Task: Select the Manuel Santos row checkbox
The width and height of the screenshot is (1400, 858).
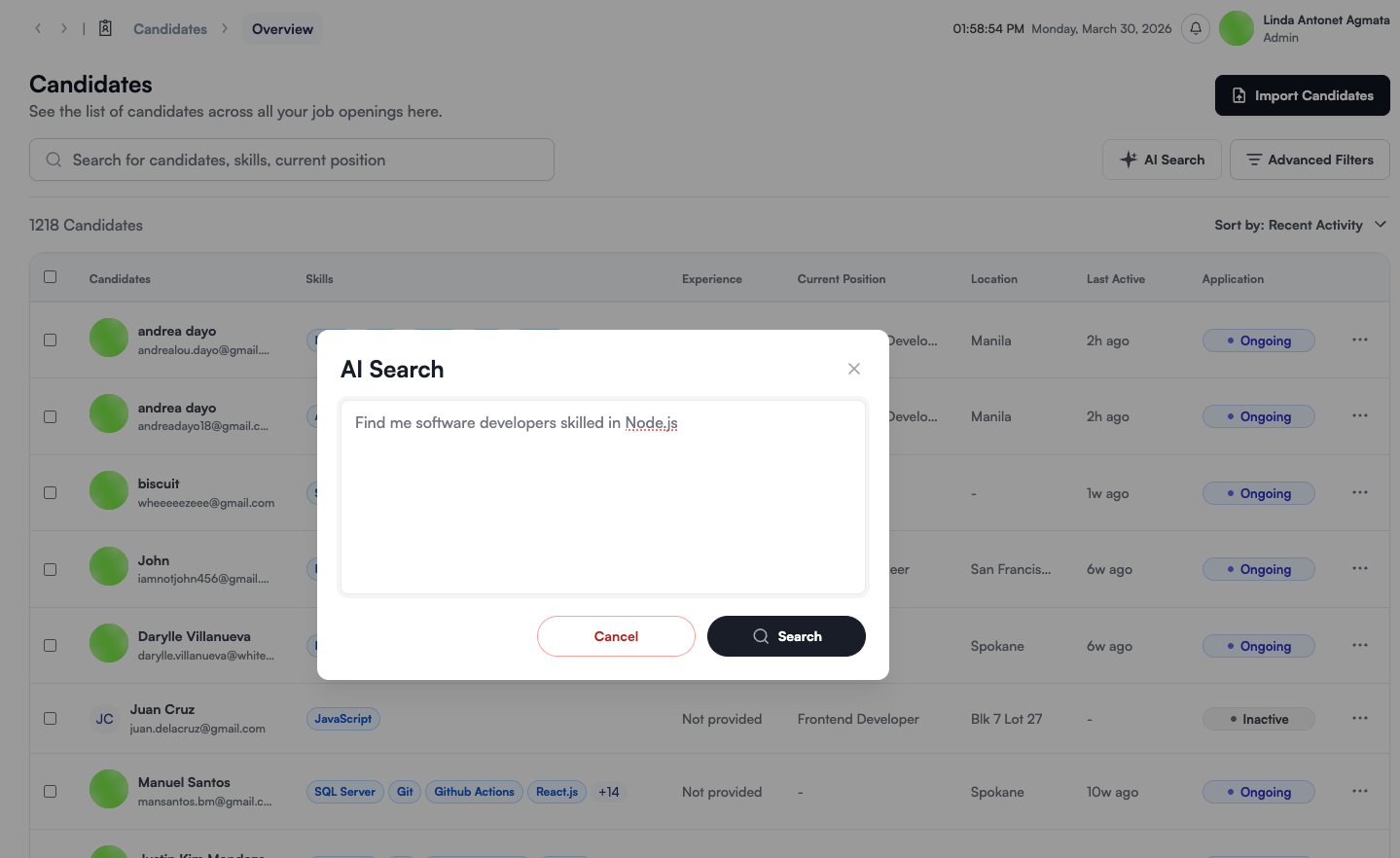Action: pos(51,792)
